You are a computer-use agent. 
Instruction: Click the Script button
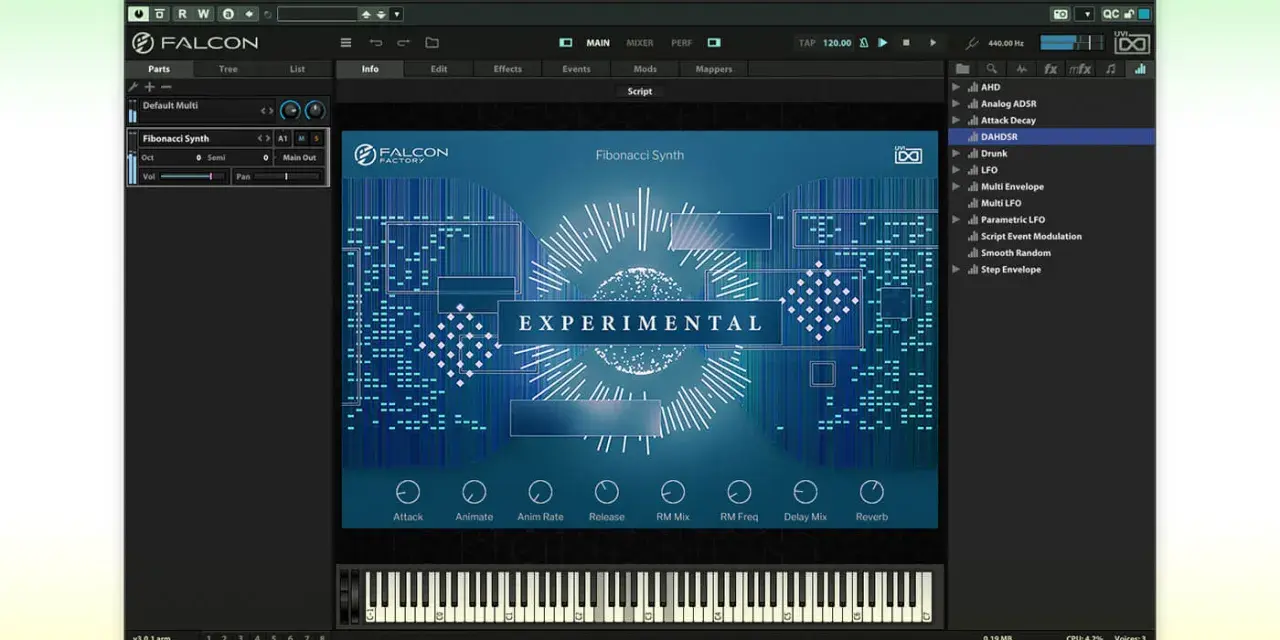coord(640,91)
